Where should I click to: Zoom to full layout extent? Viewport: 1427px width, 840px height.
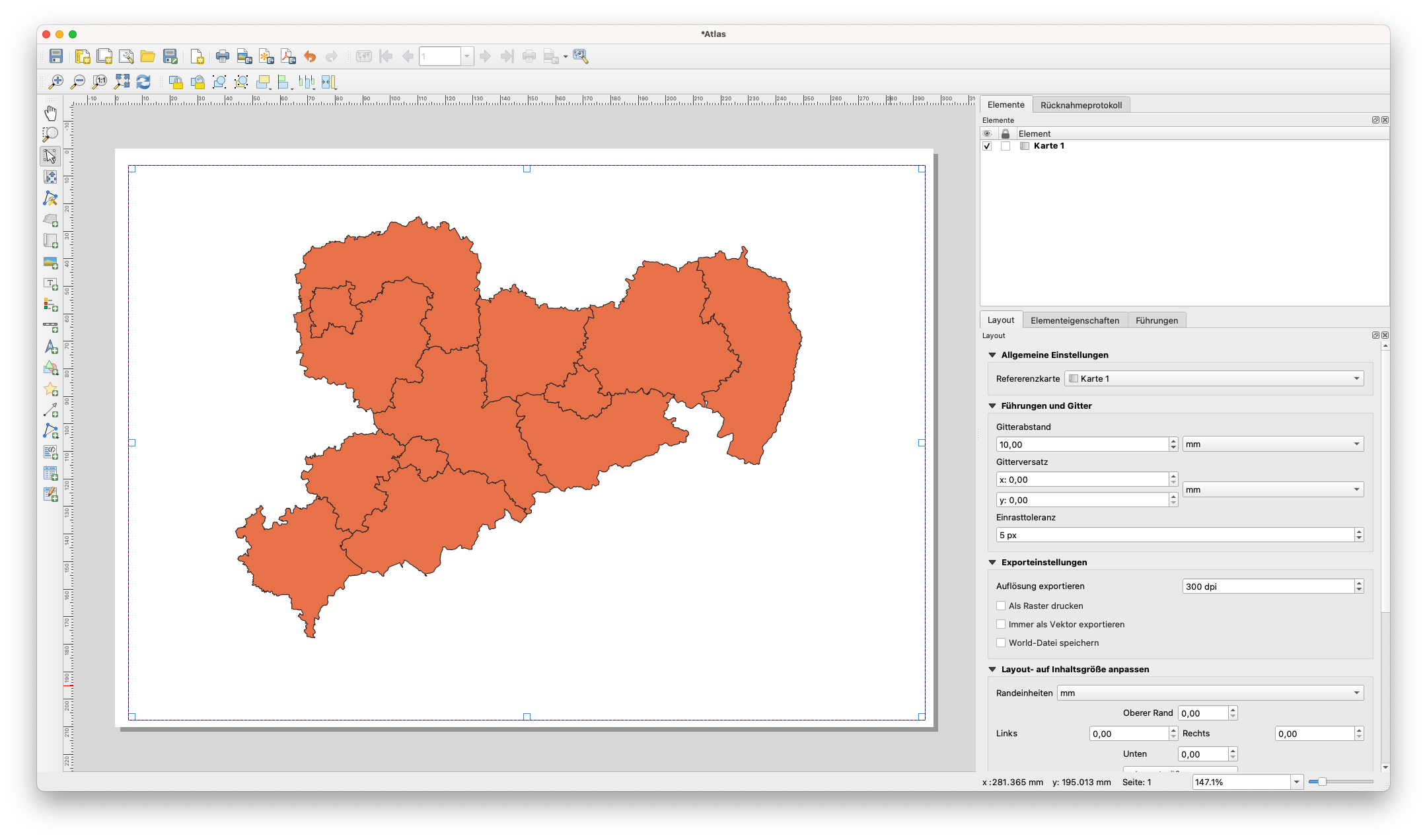(122, 82)
